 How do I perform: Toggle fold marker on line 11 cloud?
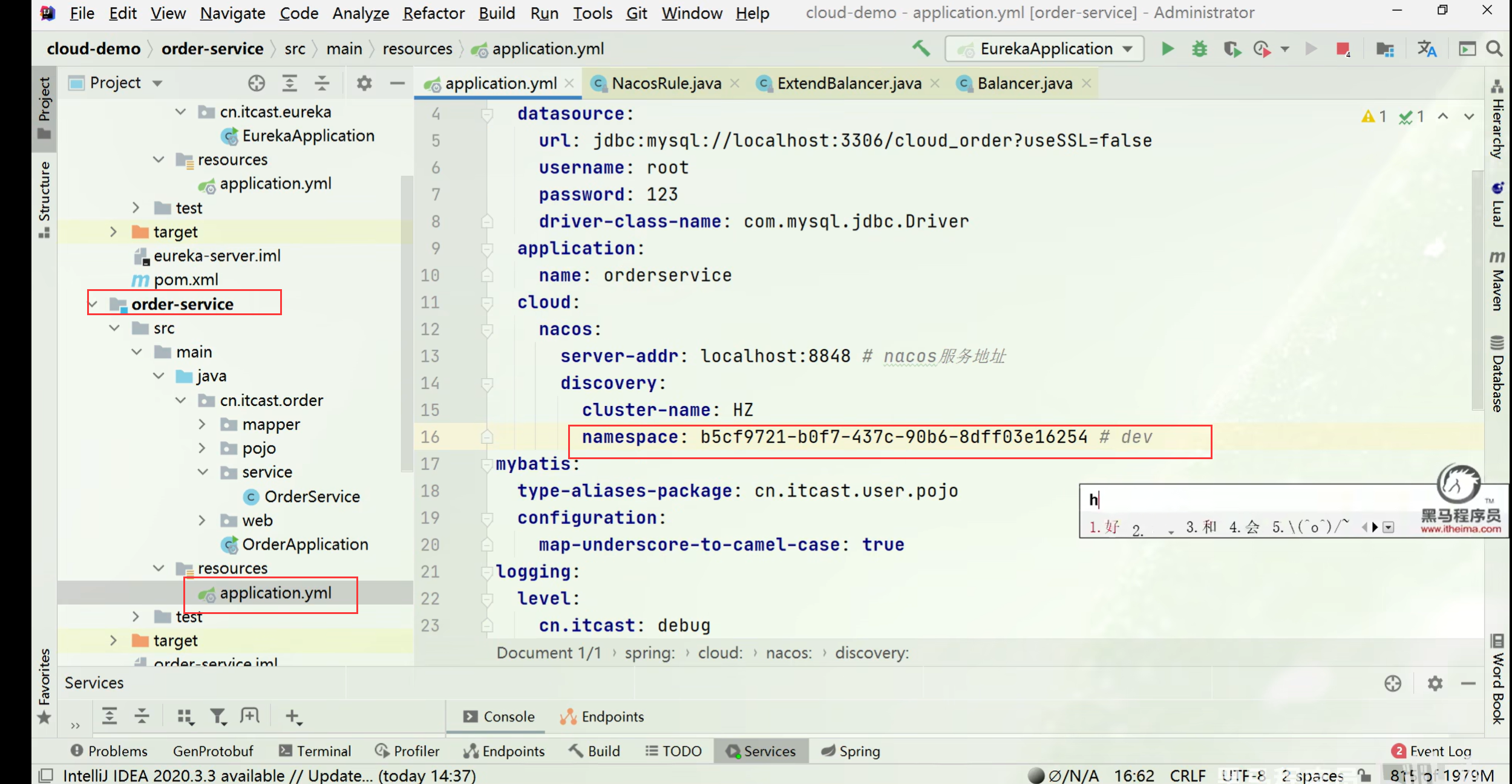(x=486, y=302)
